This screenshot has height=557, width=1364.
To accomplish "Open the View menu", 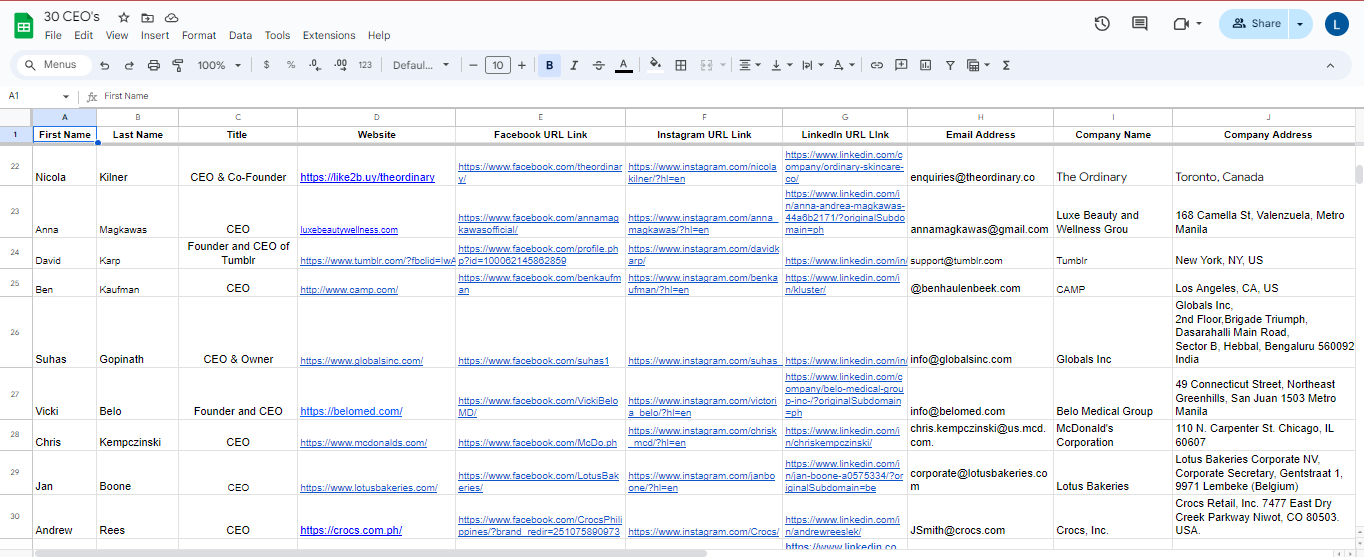I will [x=117, y=35].
